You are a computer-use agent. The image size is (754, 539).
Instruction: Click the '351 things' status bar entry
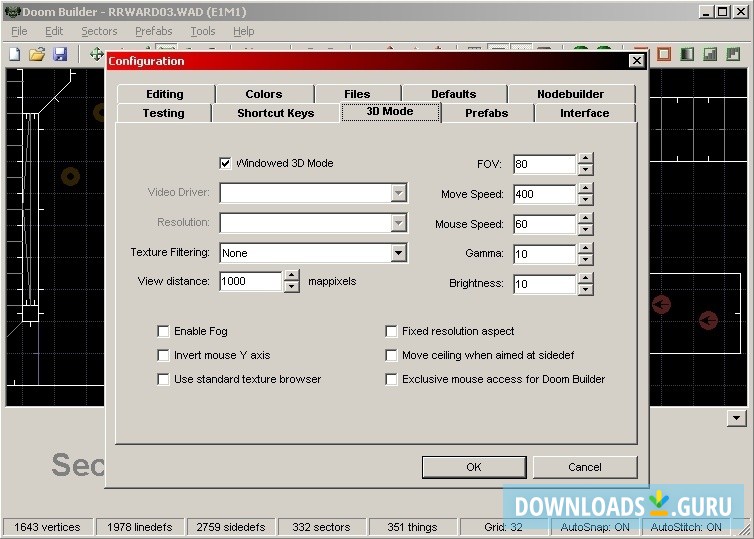click(412, 527)
